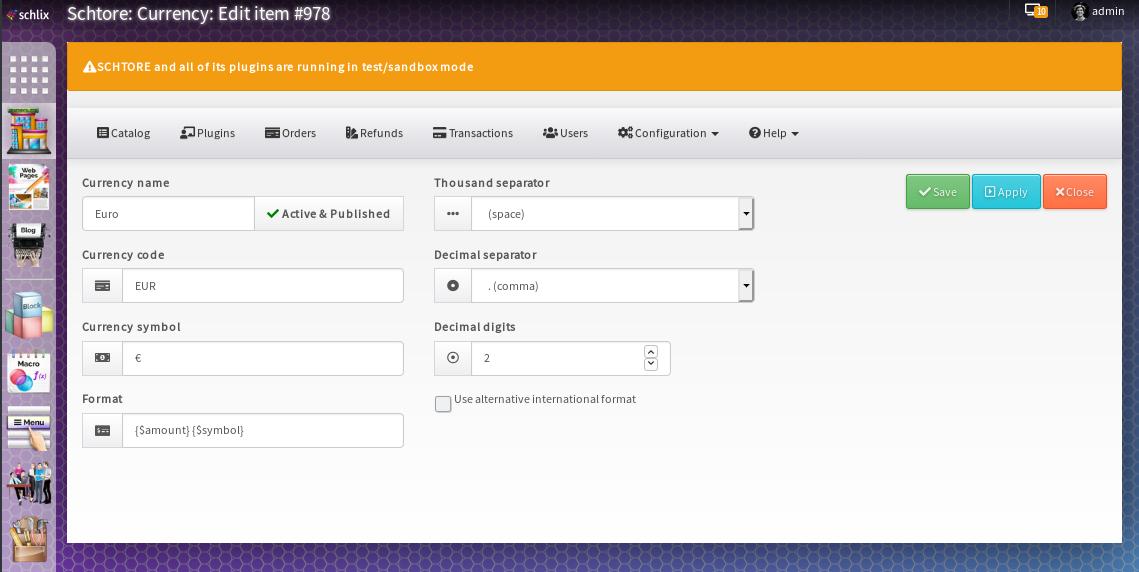
Task: Expand the Configuration menu
Action: coord(668,133)
